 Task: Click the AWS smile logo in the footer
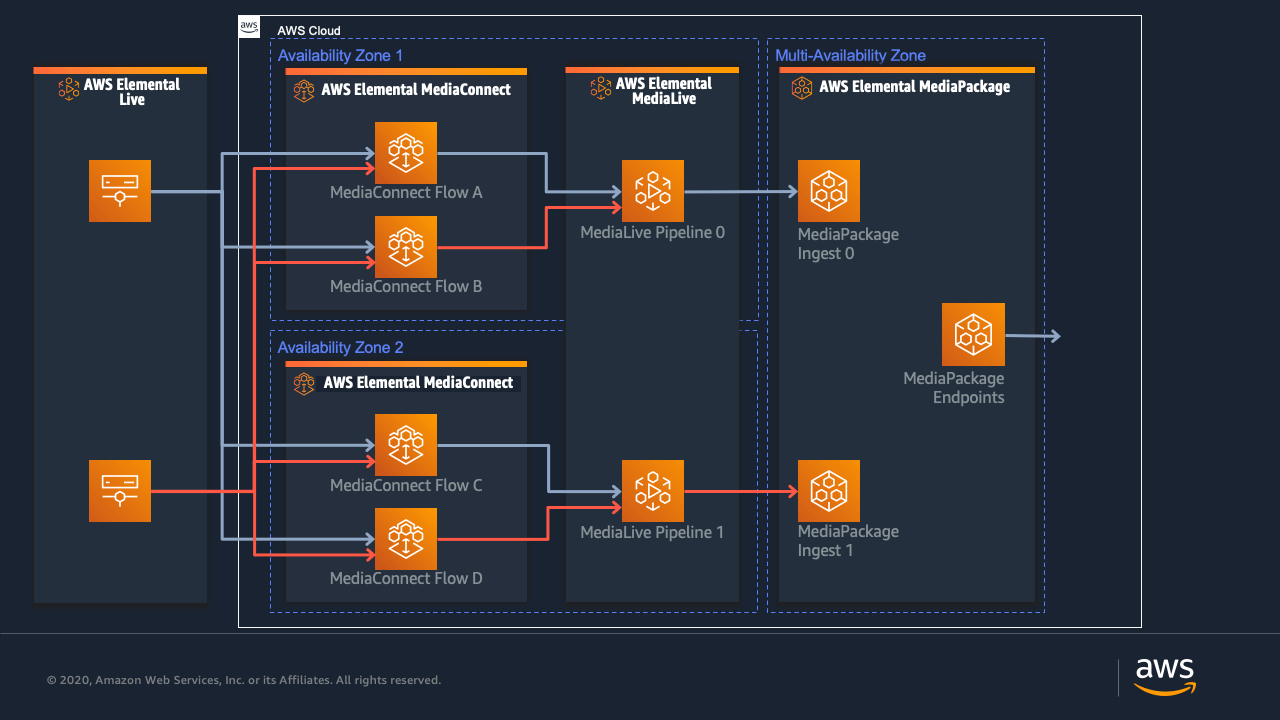pyautogui.click(x=1165, y=677)
